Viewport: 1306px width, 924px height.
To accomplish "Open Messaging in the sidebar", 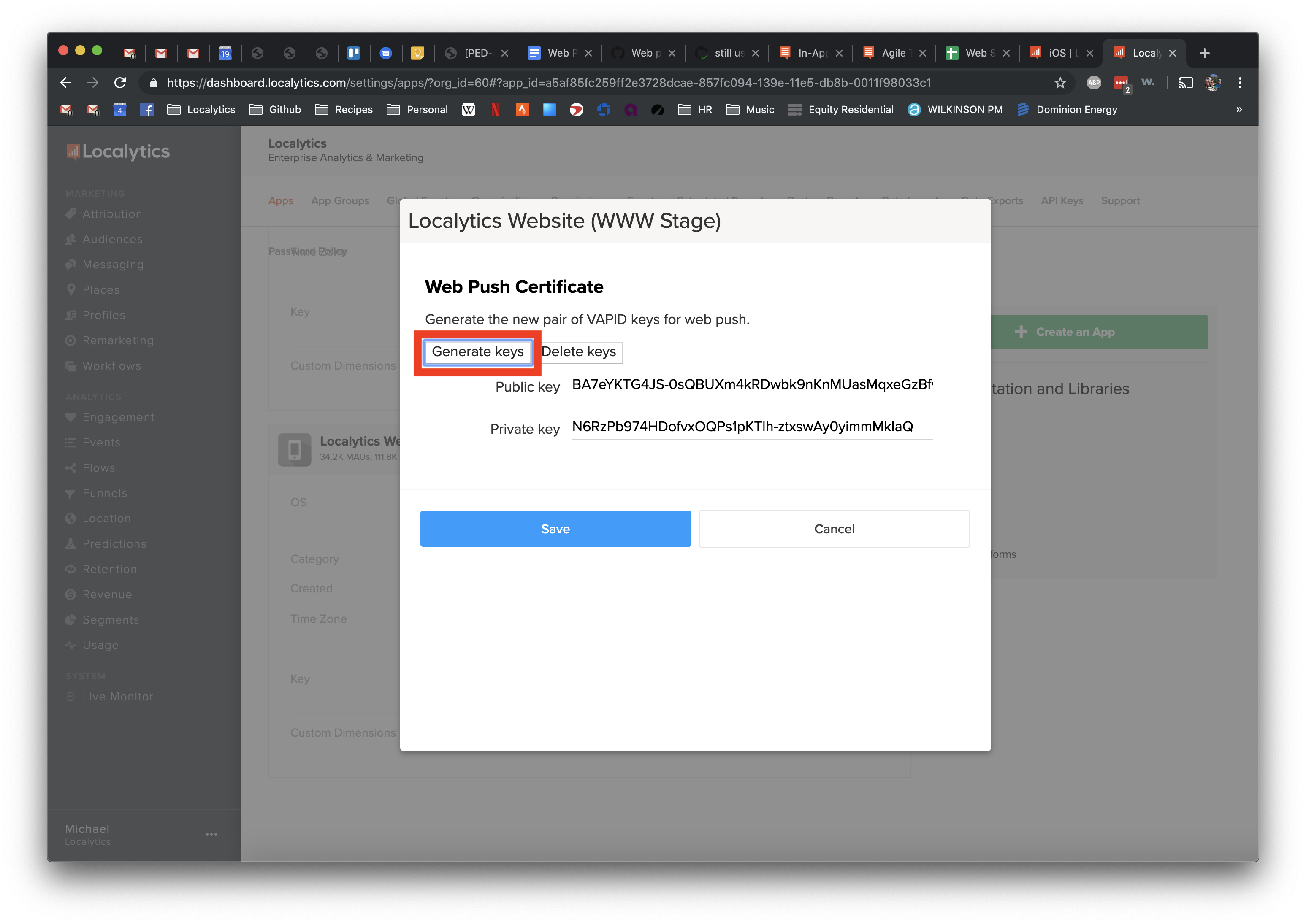I will (x=104, y=265).
